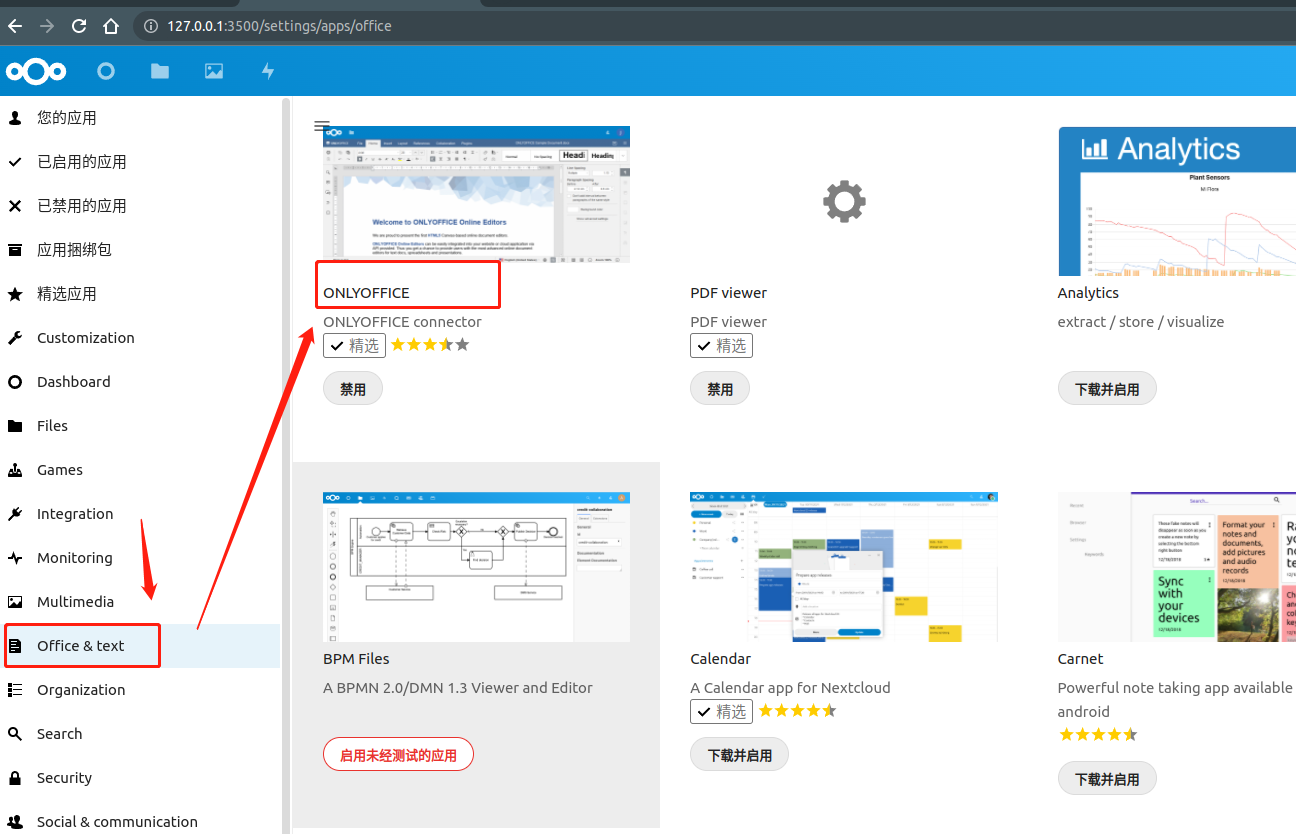Click the Nextcloud logo
This screenshot has height=834, width=1296.
coord(36,71)
